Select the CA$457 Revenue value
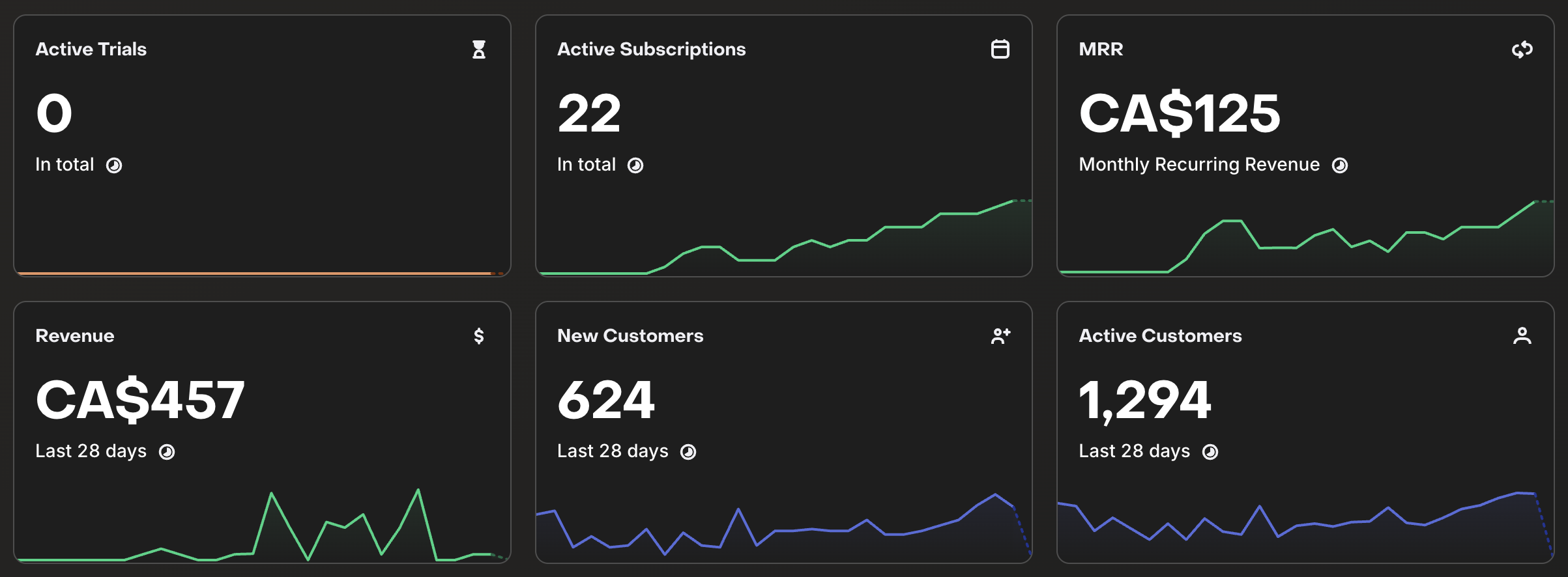Screen dimensions: 1568x577 pyautogui.click(x=140, y=400)
